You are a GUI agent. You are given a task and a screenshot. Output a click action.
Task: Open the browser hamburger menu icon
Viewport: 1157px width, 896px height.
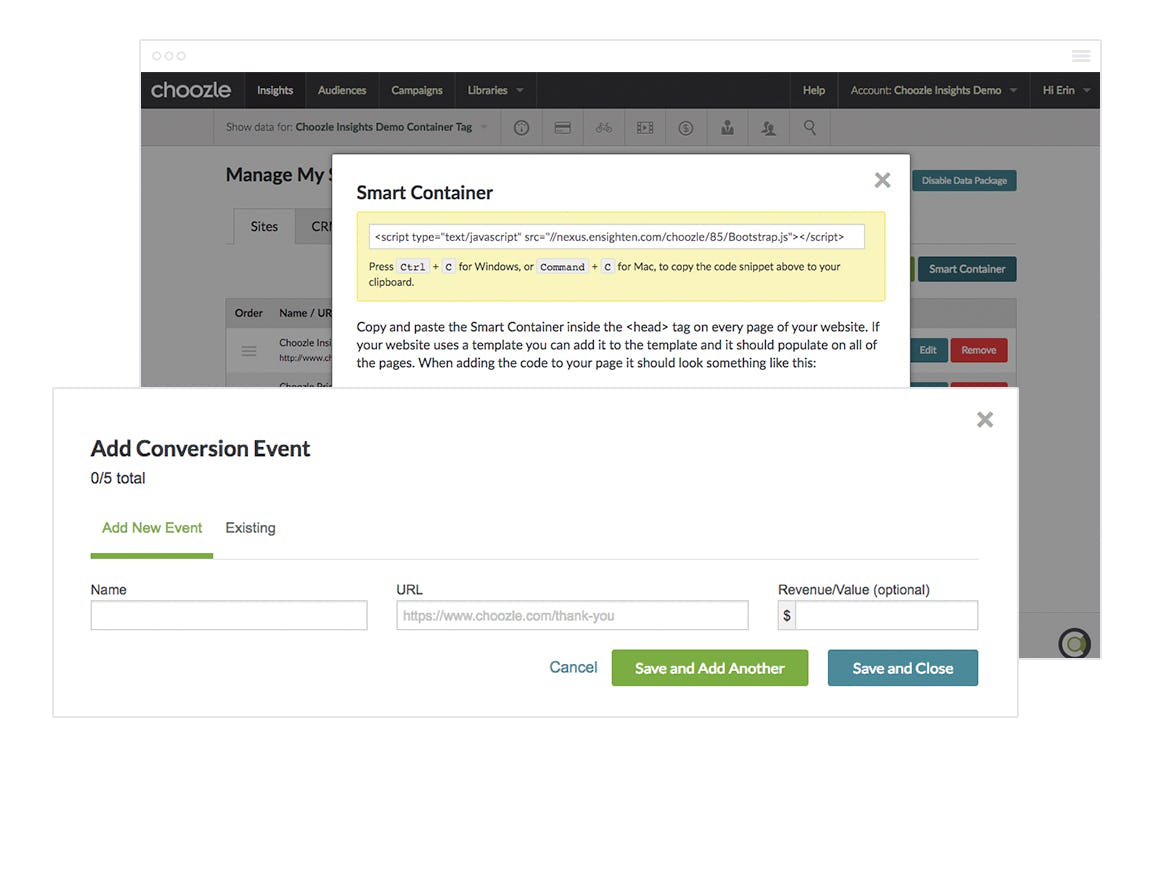point(1081,56)
